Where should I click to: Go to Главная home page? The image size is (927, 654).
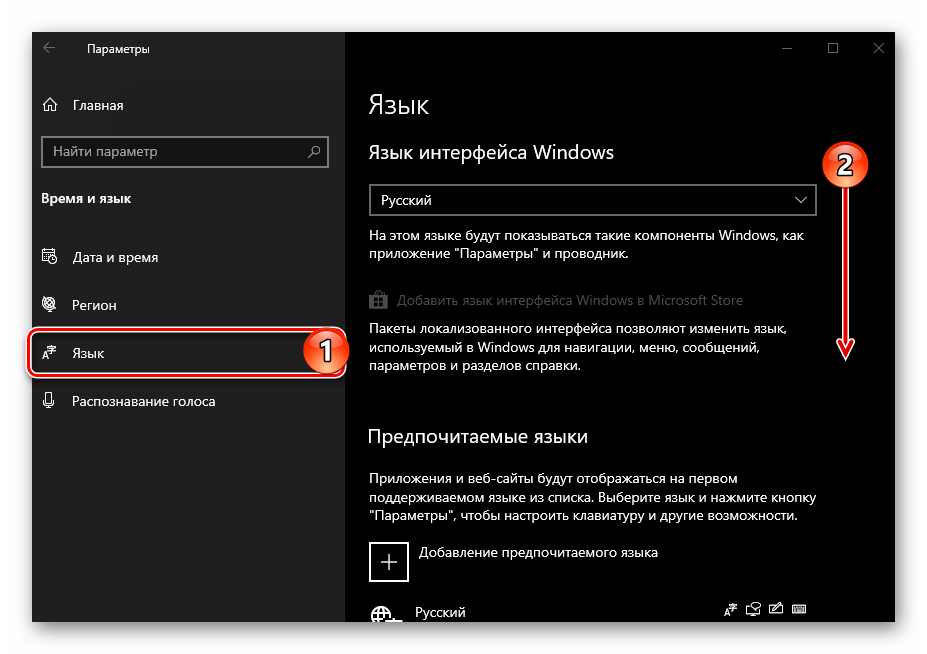98,105
